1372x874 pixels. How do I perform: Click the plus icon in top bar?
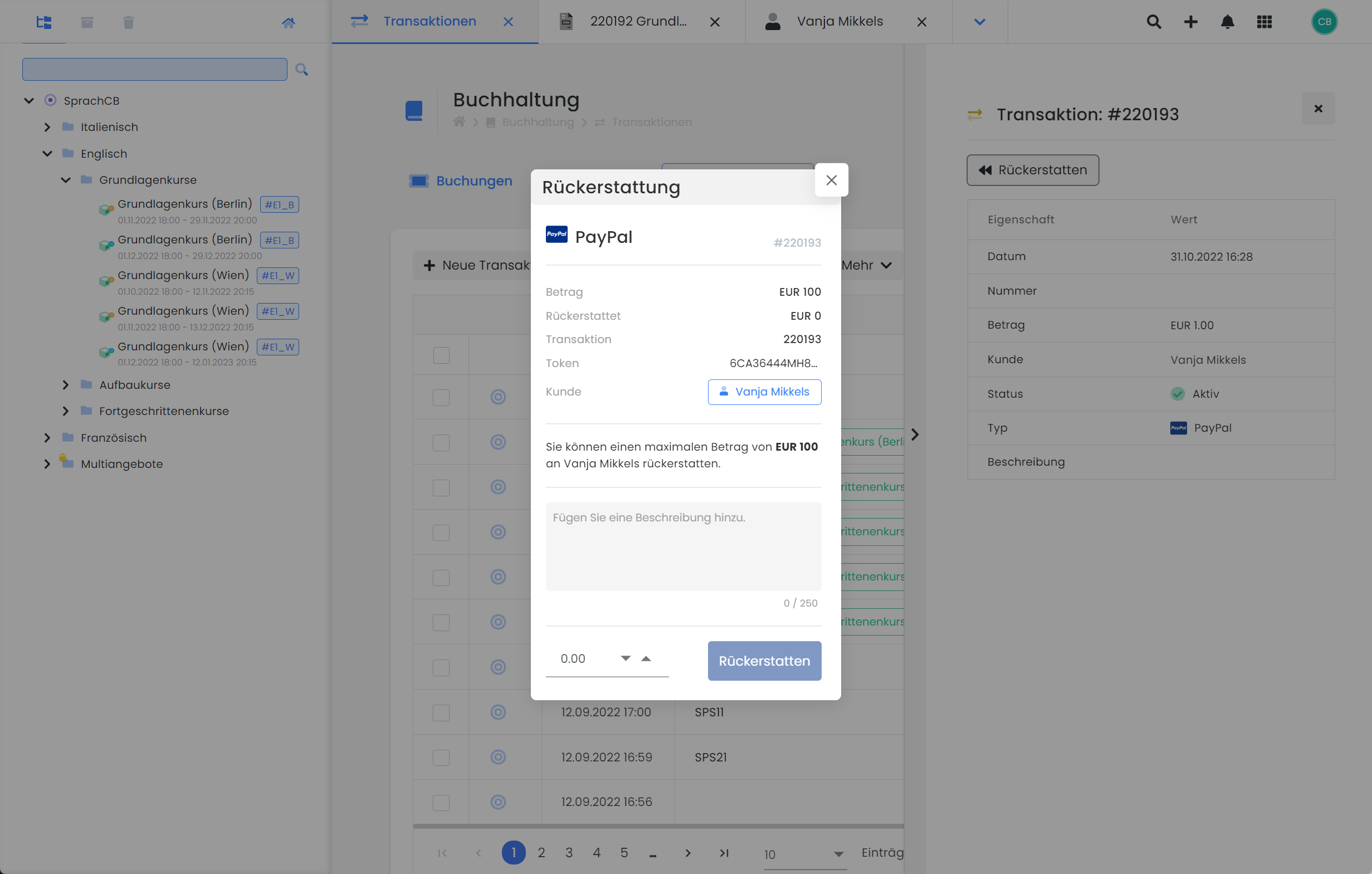tap(1191, 22)
